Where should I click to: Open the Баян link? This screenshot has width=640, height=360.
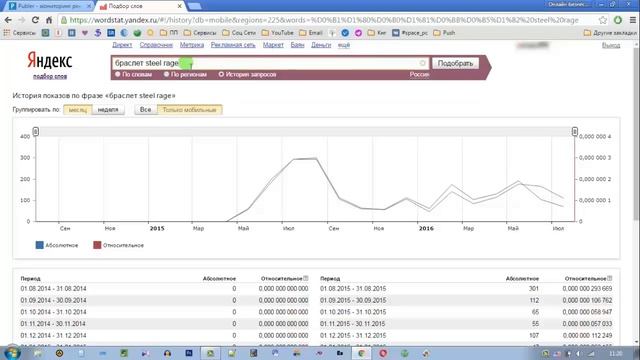point(297,45)
